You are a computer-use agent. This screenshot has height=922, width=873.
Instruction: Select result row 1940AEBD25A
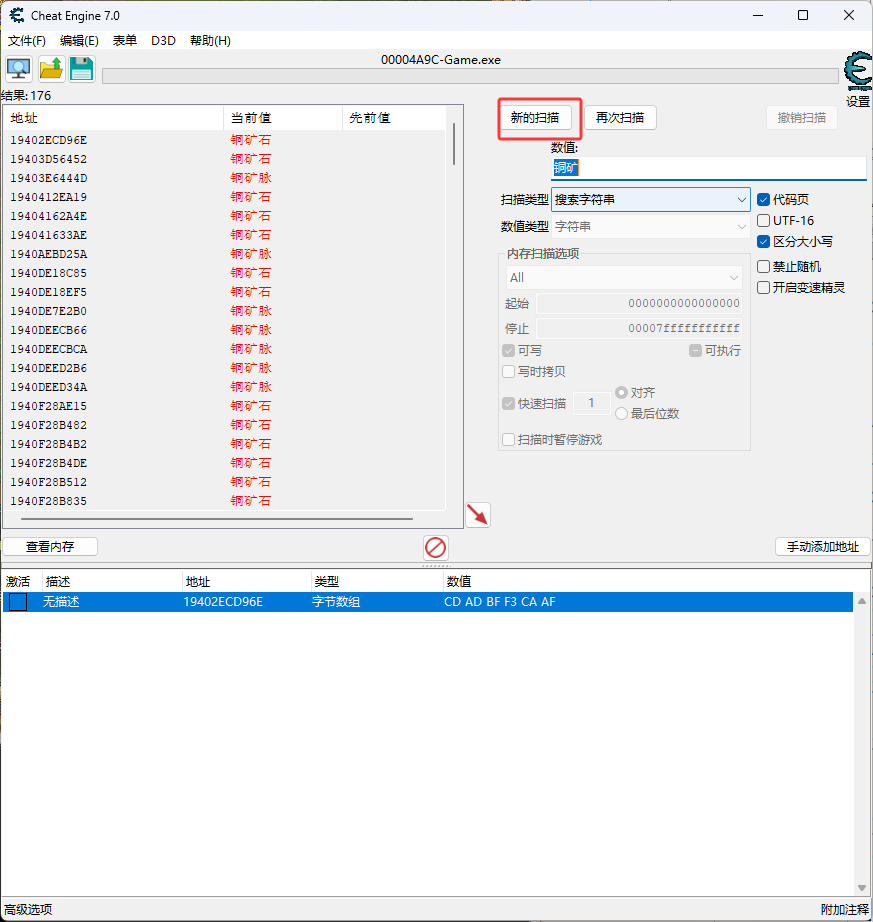coord(225,254)
